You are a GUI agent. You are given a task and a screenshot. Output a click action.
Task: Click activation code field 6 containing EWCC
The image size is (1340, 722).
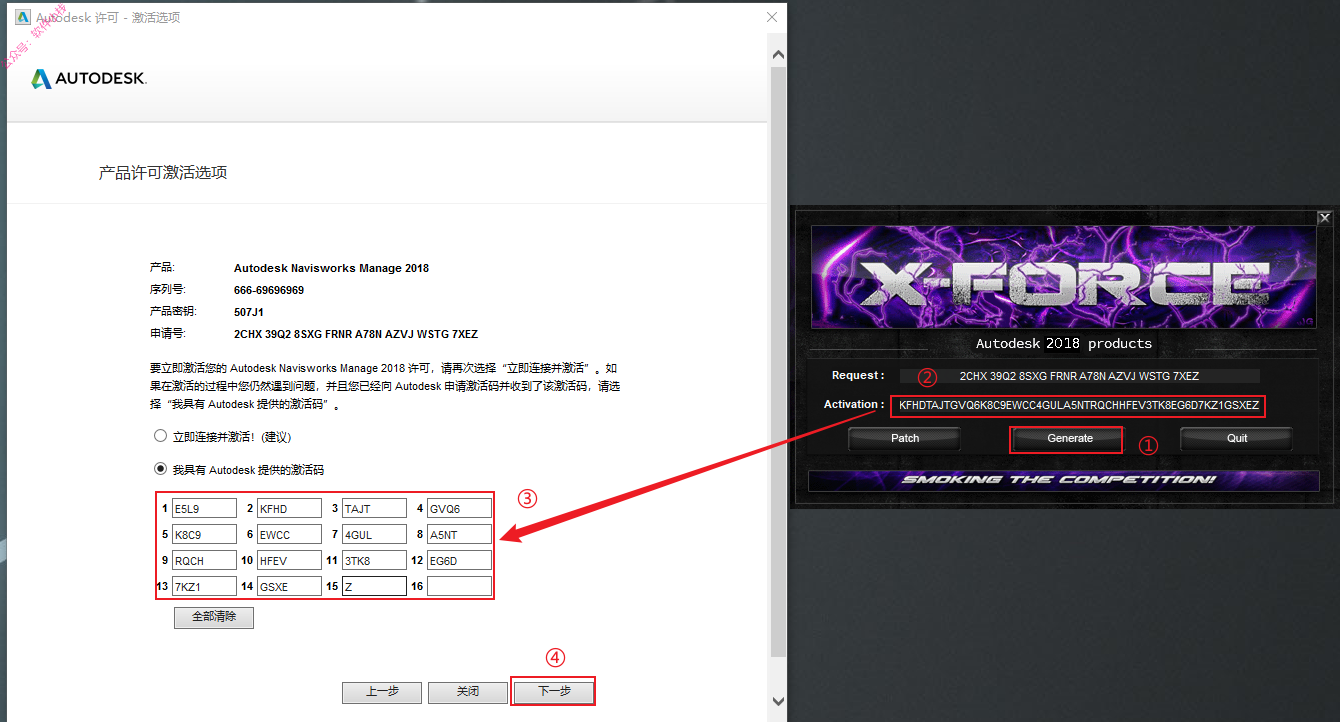tap(289, 534)
